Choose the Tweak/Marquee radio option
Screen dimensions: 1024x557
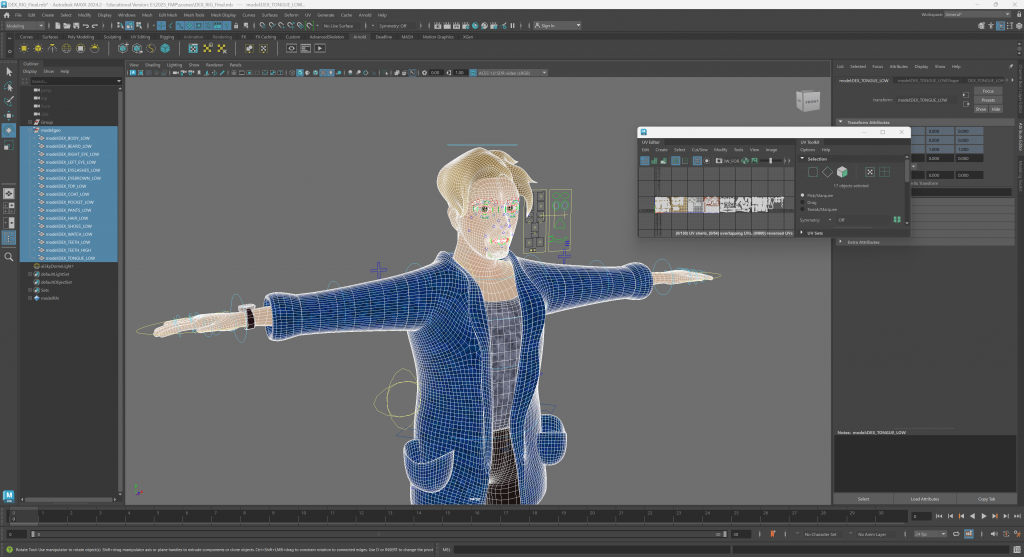803,209
